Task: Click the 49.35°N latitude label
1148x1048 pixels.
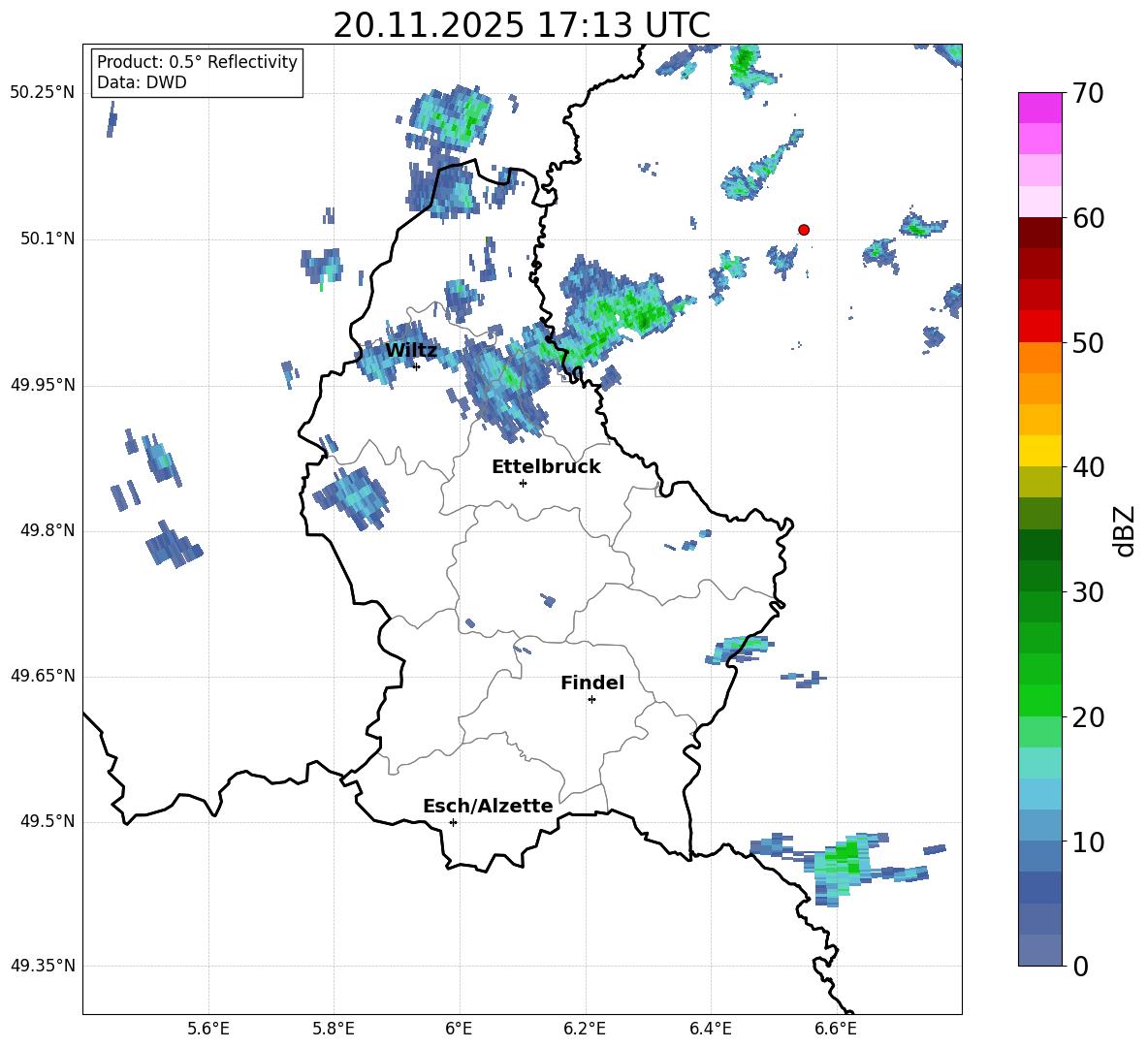Action: pos(43,966)
